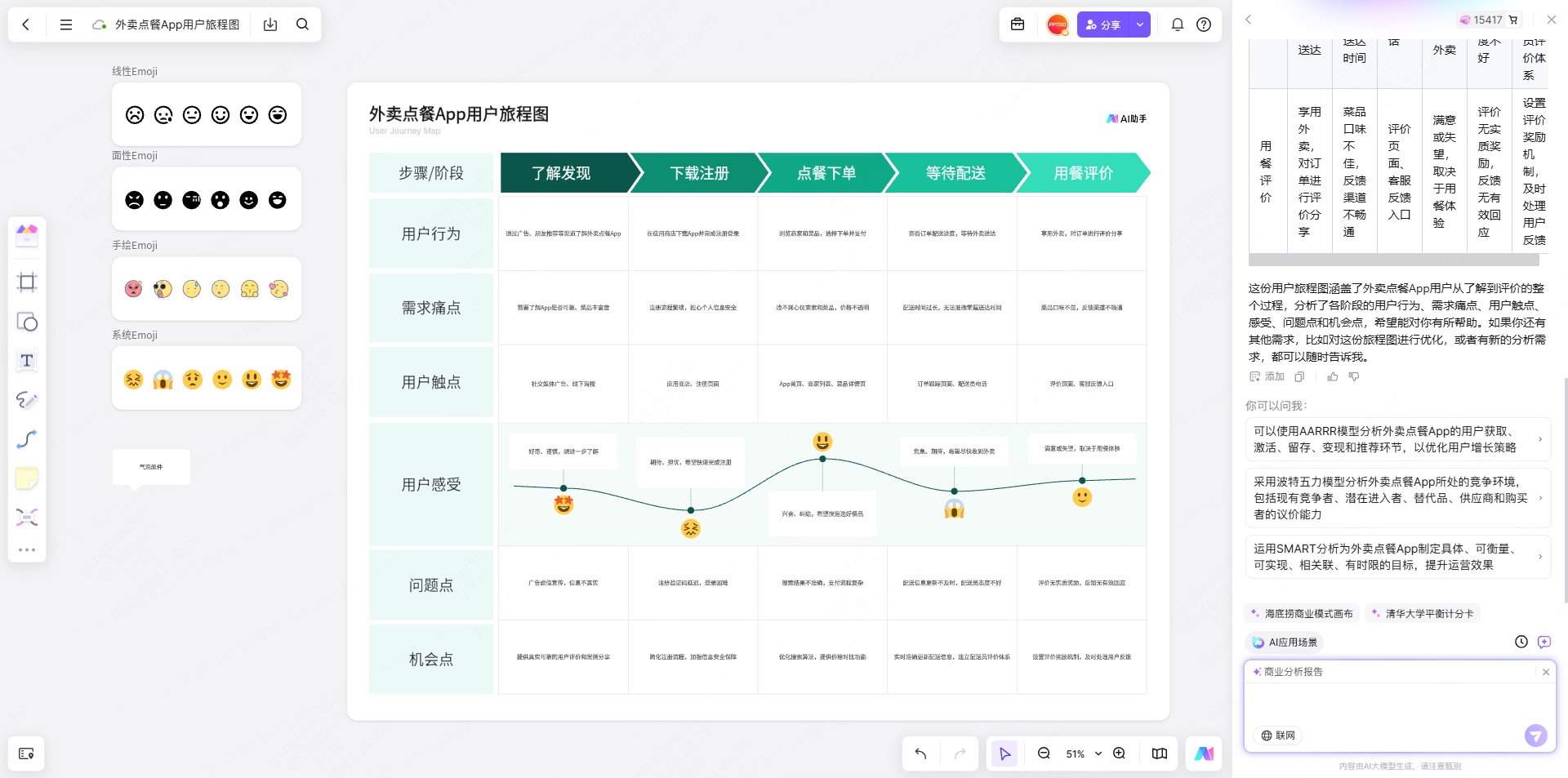Dislike the AI response with thumbs down
This screenshot has height=778, width=1568.
point(1354,376)
